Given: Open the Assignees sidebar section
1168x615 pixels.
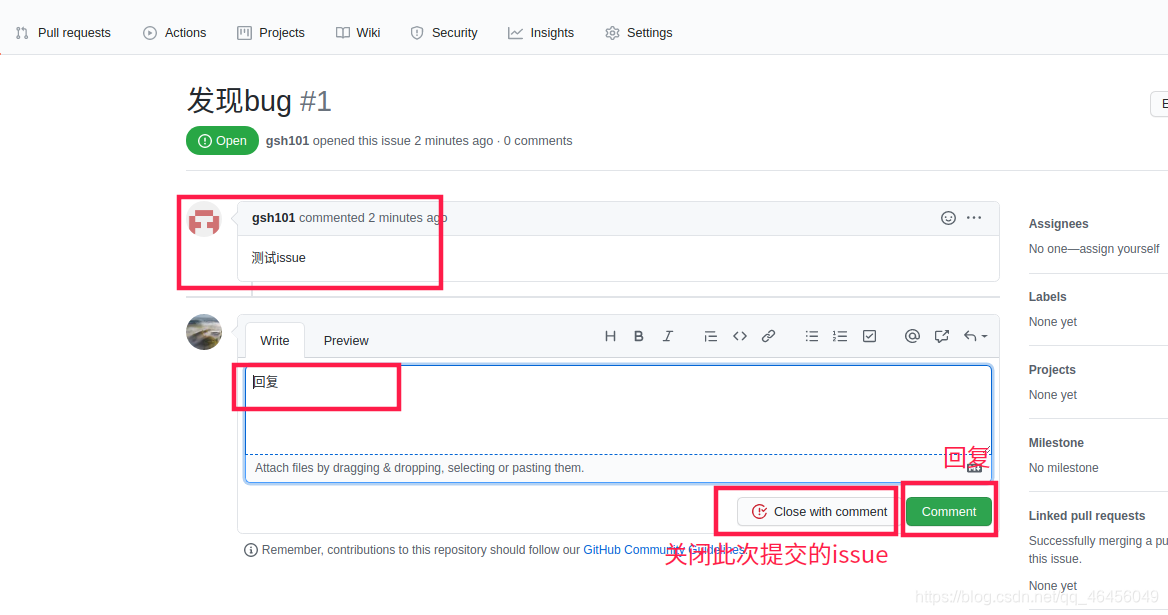Looking at the screenshot, I should tap(1058, 224).
